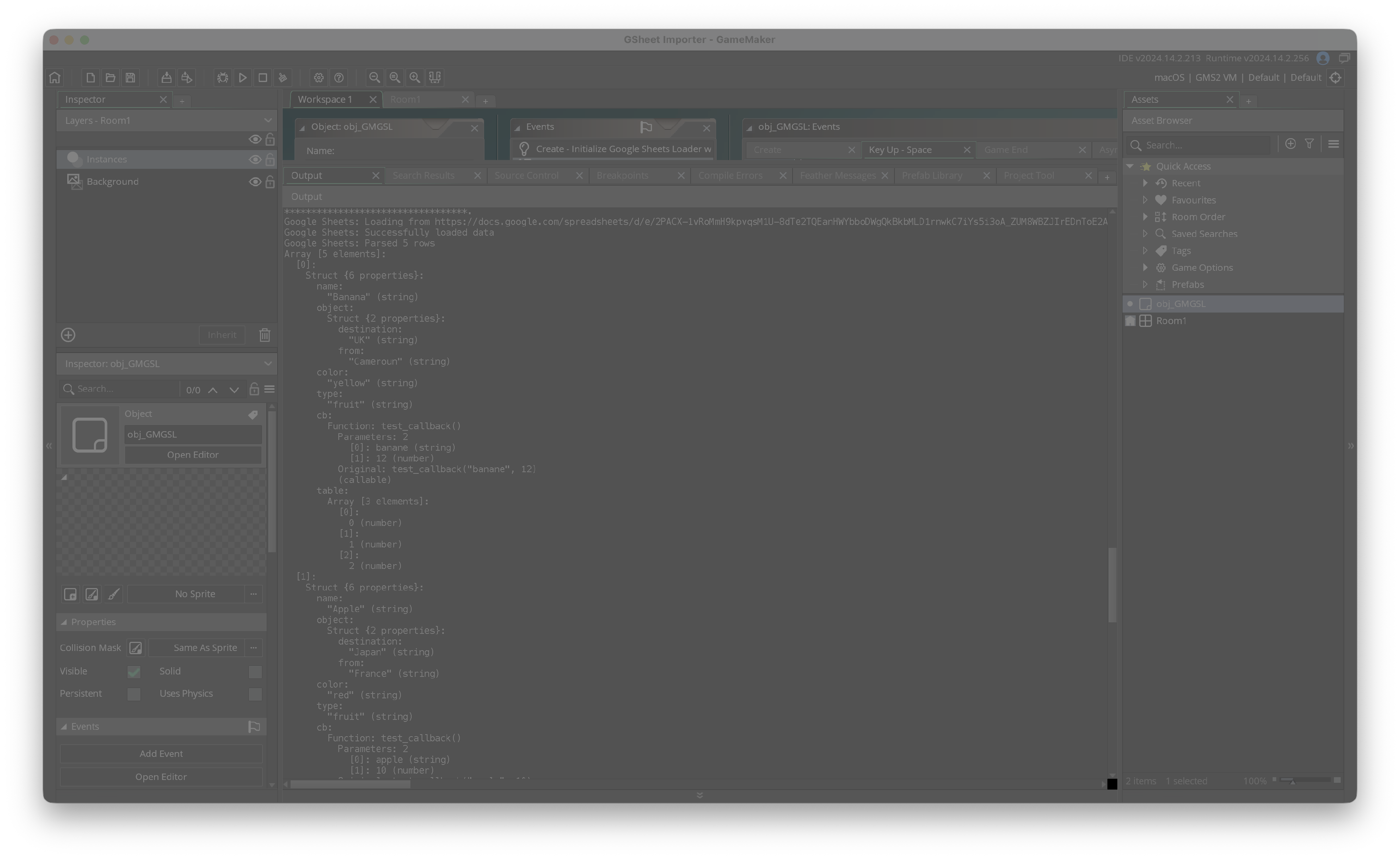Expand the Recent tree item
The width and height of the screenshot is (1400, 860).
[x=1145, y=183]
